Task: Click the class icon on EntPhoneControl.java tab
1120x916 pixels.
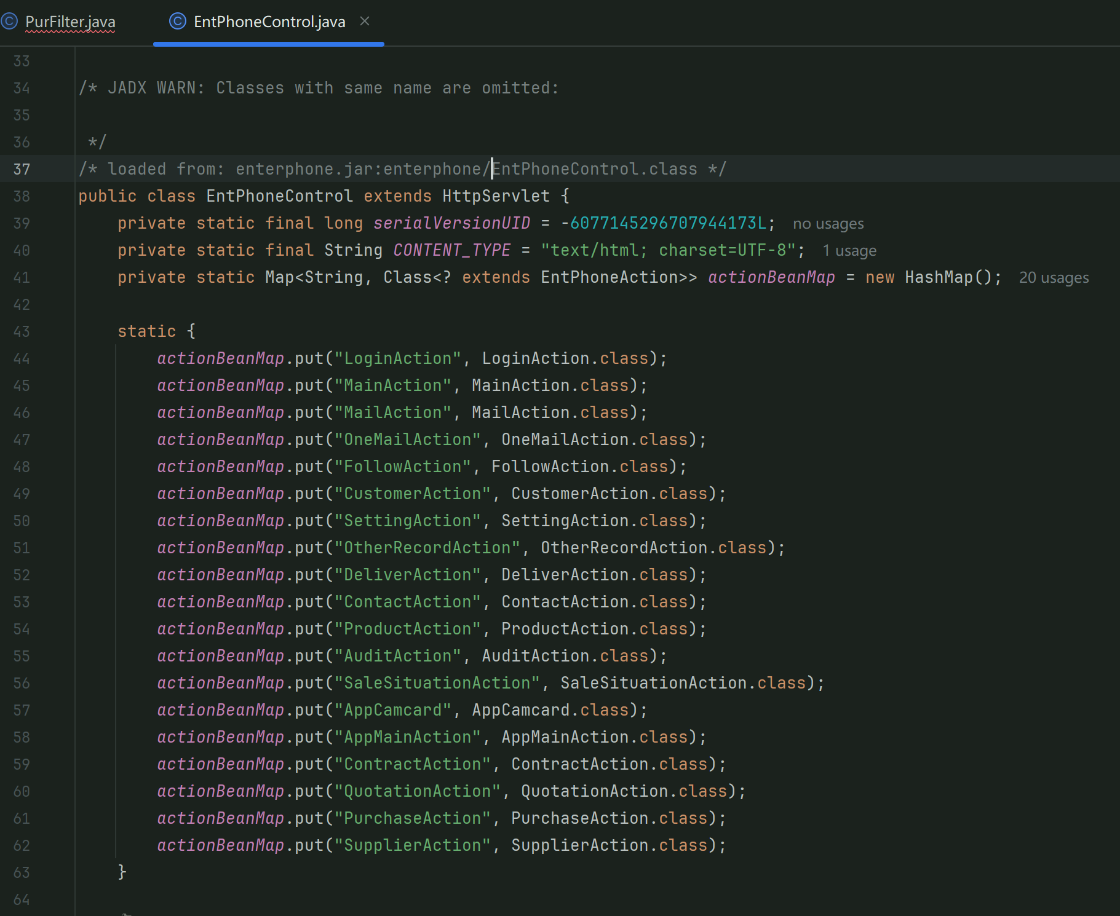Action: (x=178, y=22)
